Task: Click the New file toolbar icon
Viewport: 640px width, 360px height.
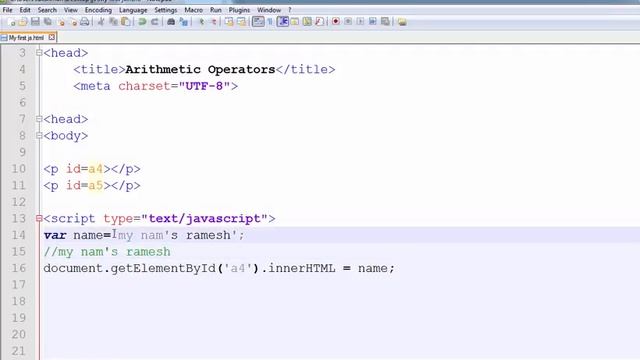Action: tap(11, 22)
